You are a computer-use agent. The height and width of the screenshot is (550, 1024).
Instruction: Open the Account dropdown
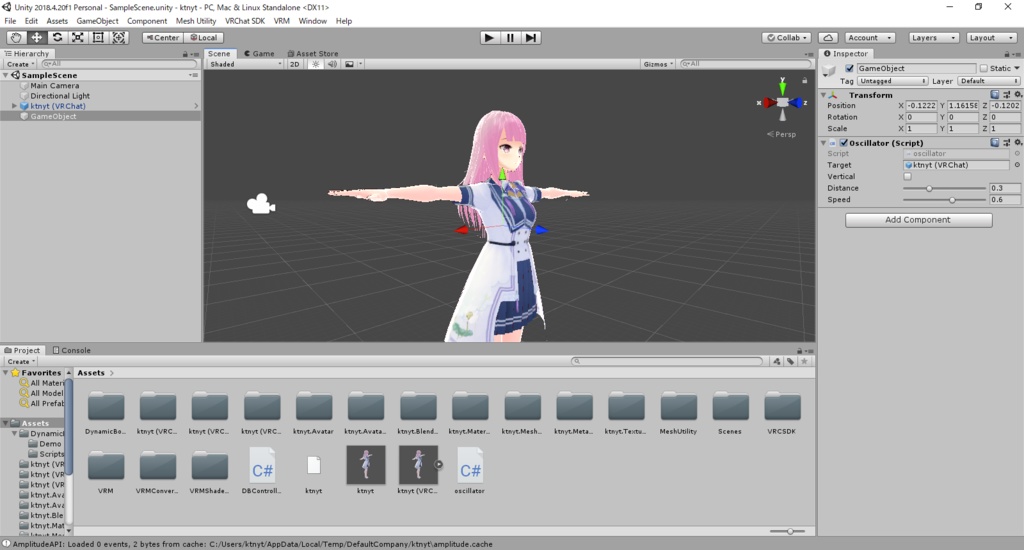(x=869, y=38)
